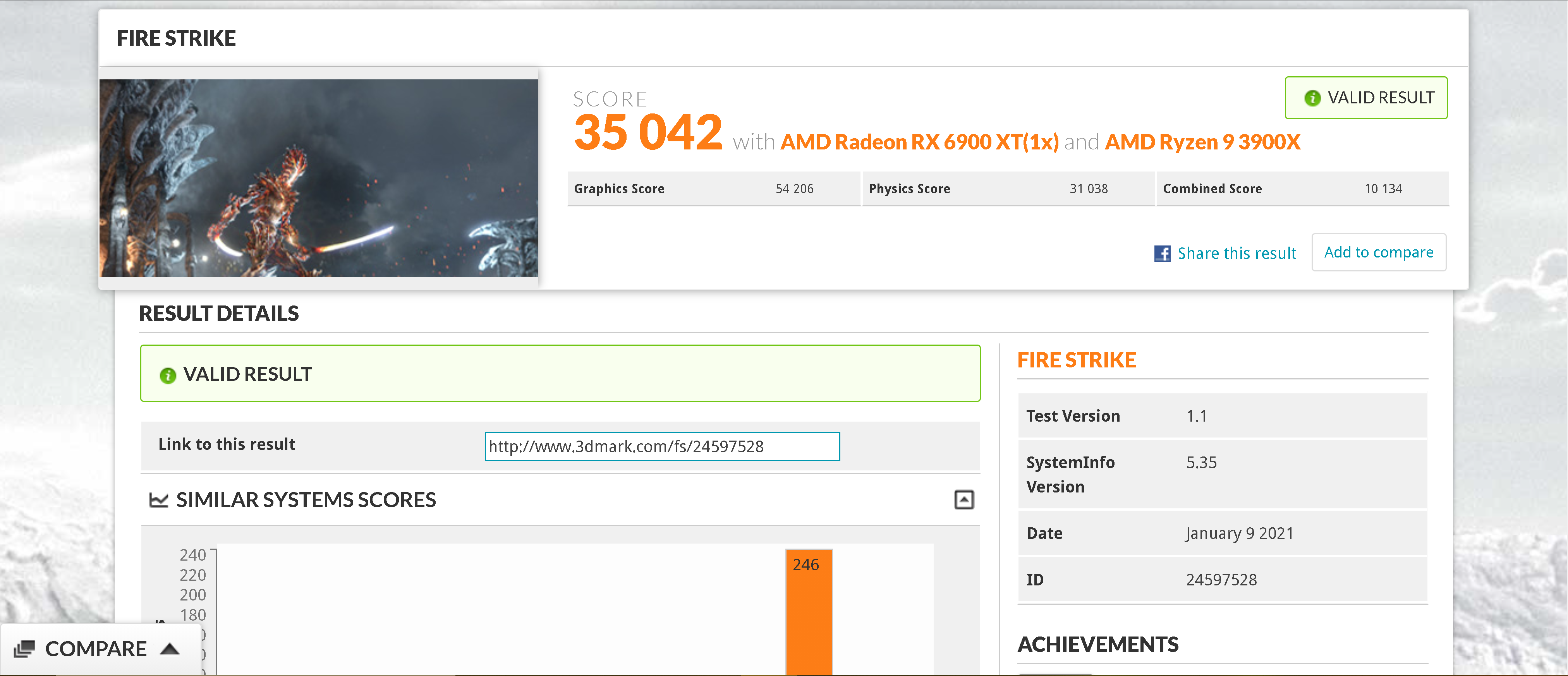Click the SystemInfo Version value 5.35
Viewport: 1568px width, 676px height.
pyautogui.click(x=1201, y=462)
